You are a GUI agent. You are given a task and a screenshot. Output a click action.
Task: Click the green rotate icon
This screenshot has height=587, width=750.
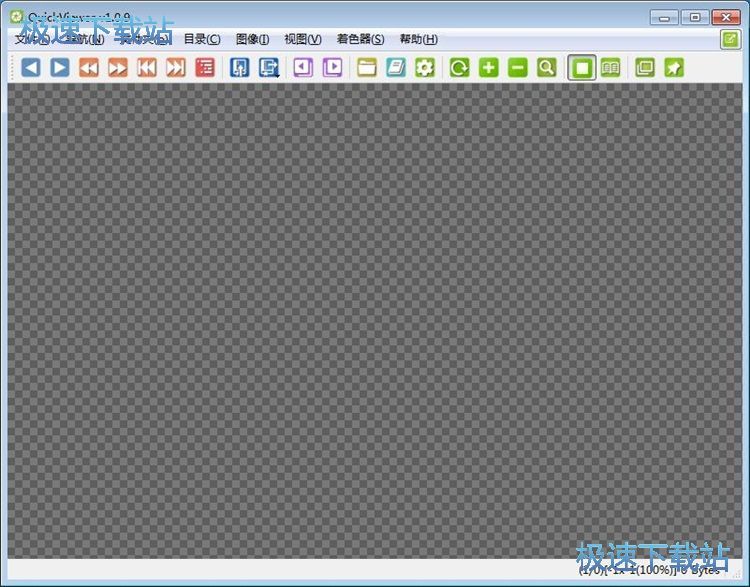pos(460,67)
